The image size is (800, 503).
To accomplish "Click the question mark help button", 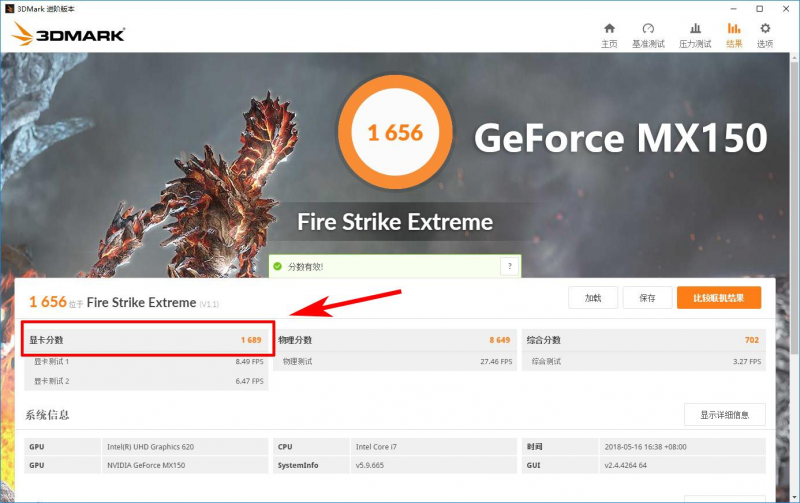I will [510, 267].
